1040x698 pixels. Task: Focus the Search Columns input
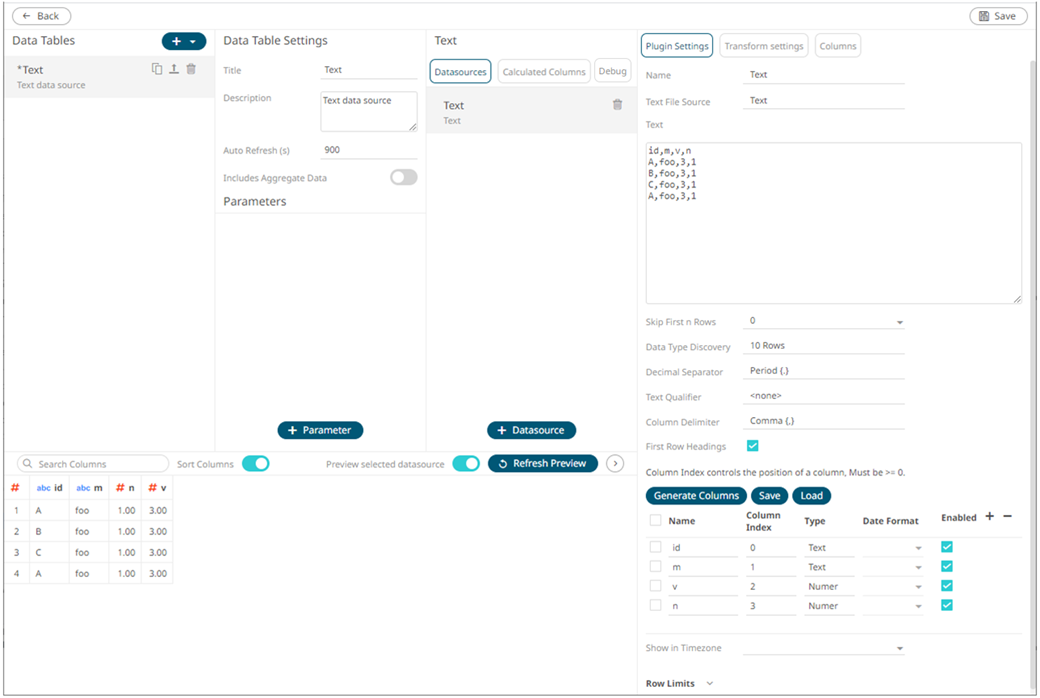coord(93,464)
